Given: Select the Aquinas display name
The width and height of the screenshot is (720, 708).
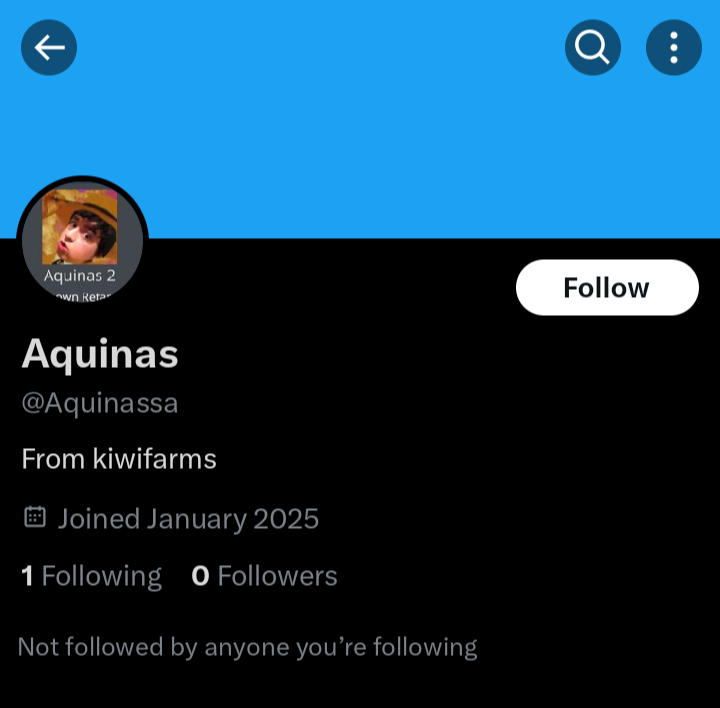Looking at the screenshot, I should (100, 354).
